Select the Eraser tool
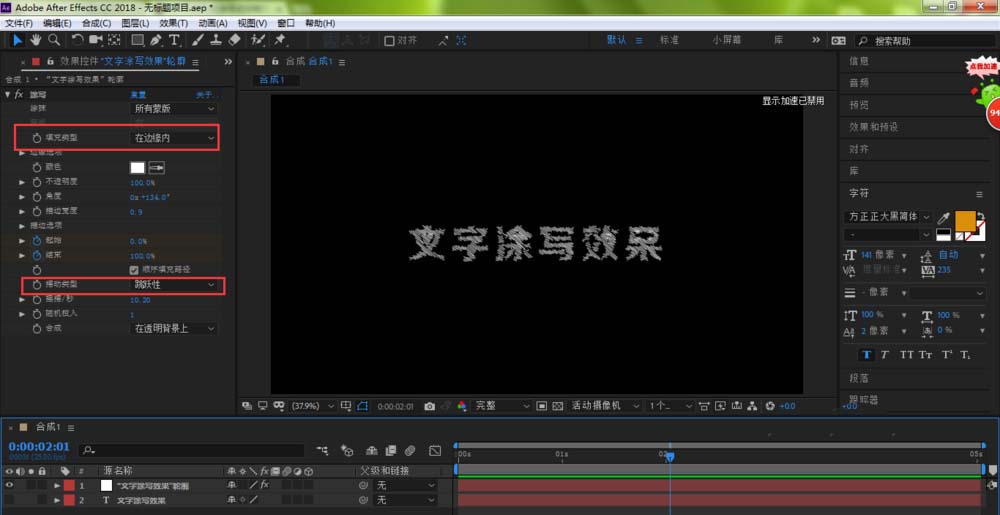 coord(233,40)
